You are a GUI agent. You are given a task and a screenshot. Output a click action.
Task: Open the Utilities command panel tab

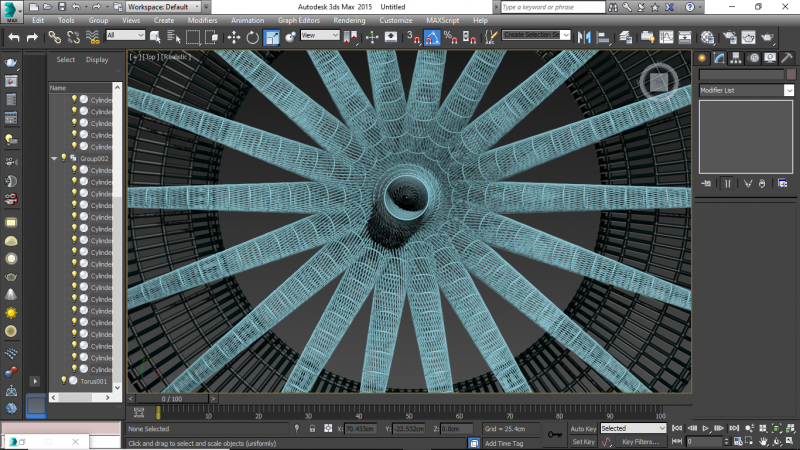[x=787, y=58]
